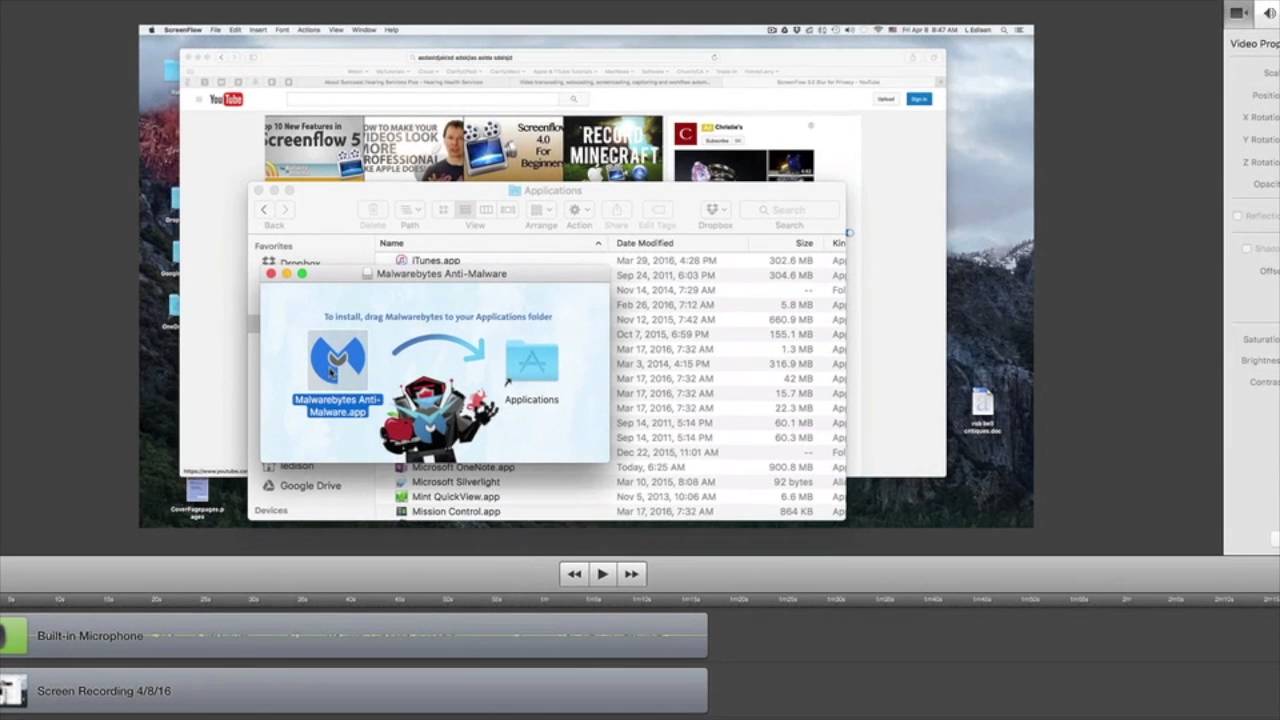Image resolution: width=1280 pixels, height=720 pixels.
Task: Open the Finder Action gear menu
Action: 579,210
